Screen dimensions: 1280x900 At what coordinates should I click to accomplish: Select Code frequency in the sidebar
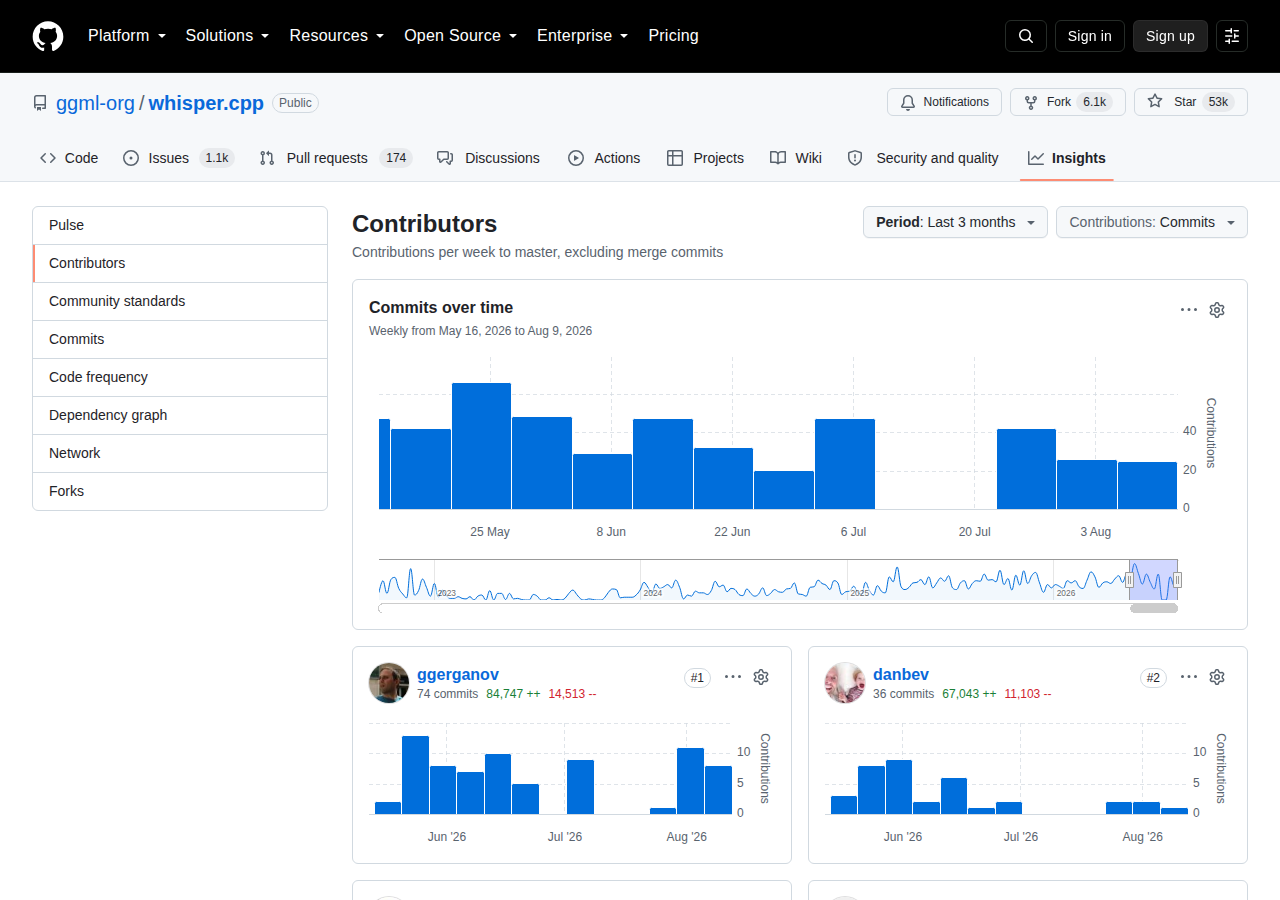click(x=180, y=377)
